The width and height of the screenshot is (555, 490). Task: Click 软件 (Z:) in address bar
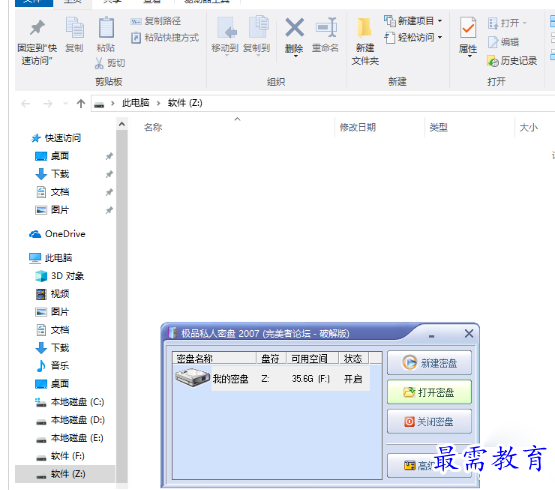185,103
